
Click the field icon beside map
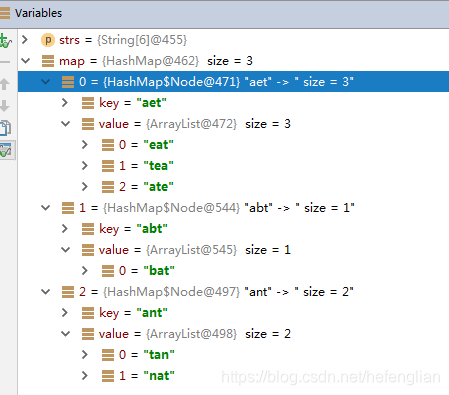48,61
